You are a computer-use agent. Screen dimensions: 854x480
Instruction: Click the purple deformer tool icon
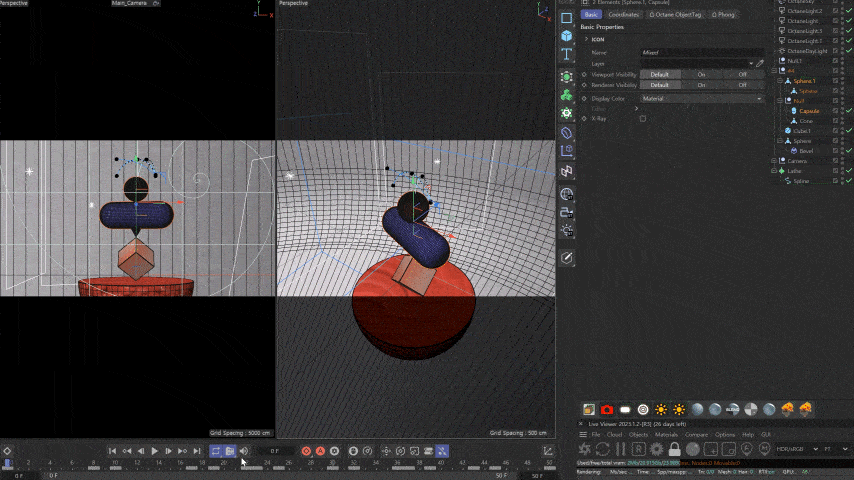coord(566,133)
